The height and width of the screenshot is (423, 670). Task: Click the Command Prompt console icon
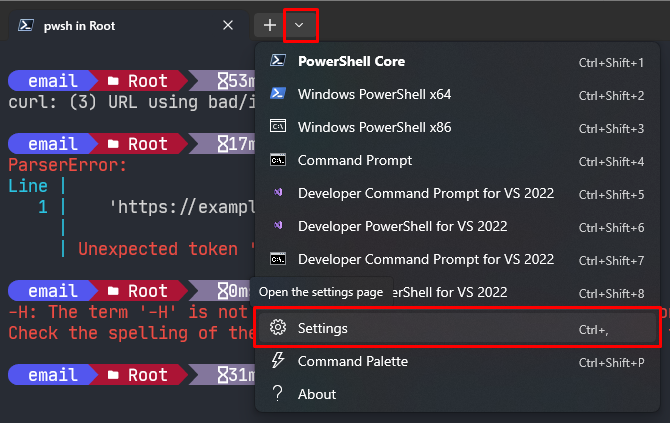pyautogui.click(x=278, y=159)
